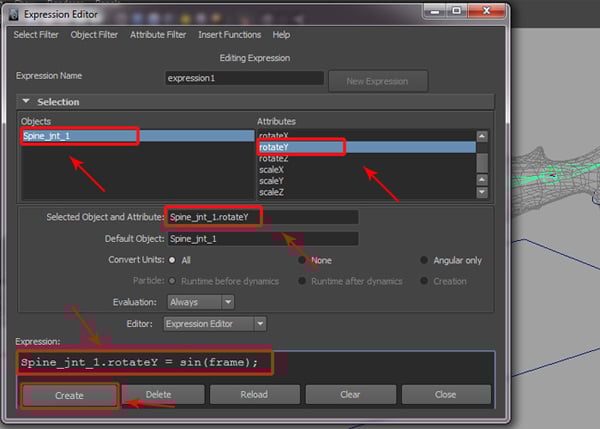Open the Select Filter menu

tap(37, 35)
